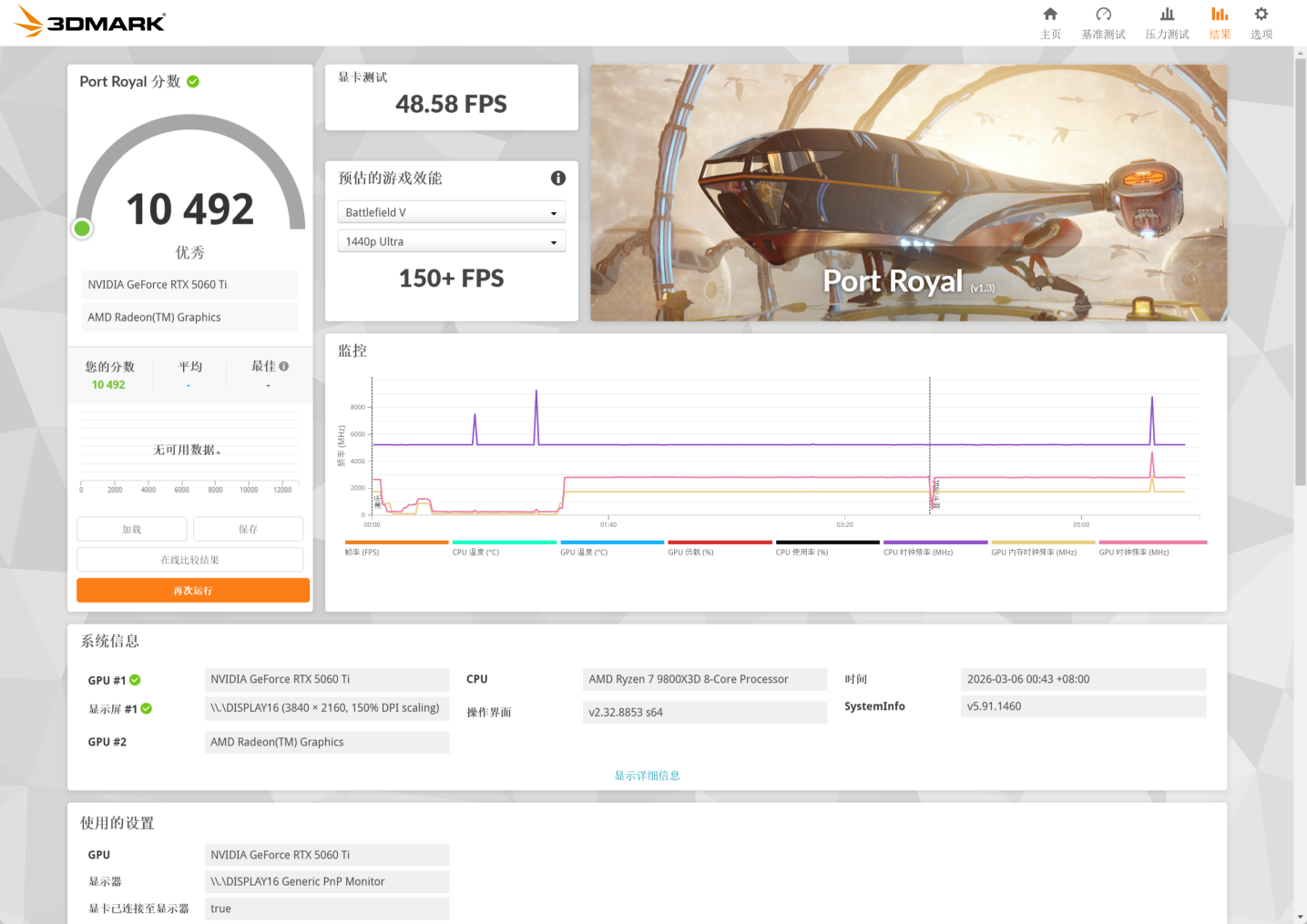Screen dimensions: 1307x924
Task: Click the GPU #1 green check indicator
Action: click(x=136, y=680)
